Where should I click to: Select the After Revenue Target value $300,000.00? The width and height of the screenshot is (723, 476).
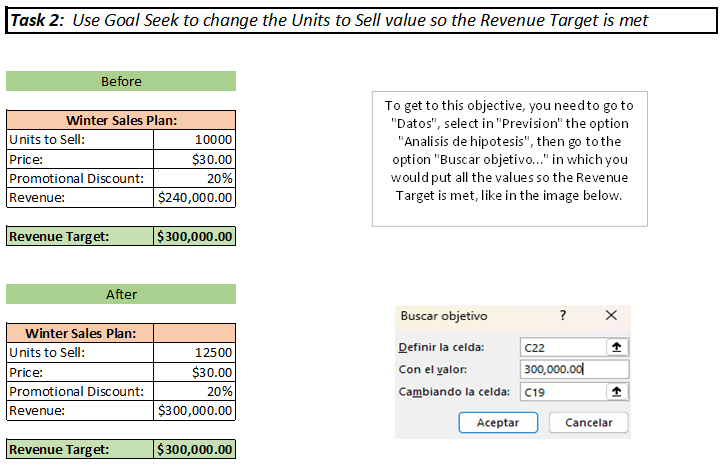[x=194, y=449]
